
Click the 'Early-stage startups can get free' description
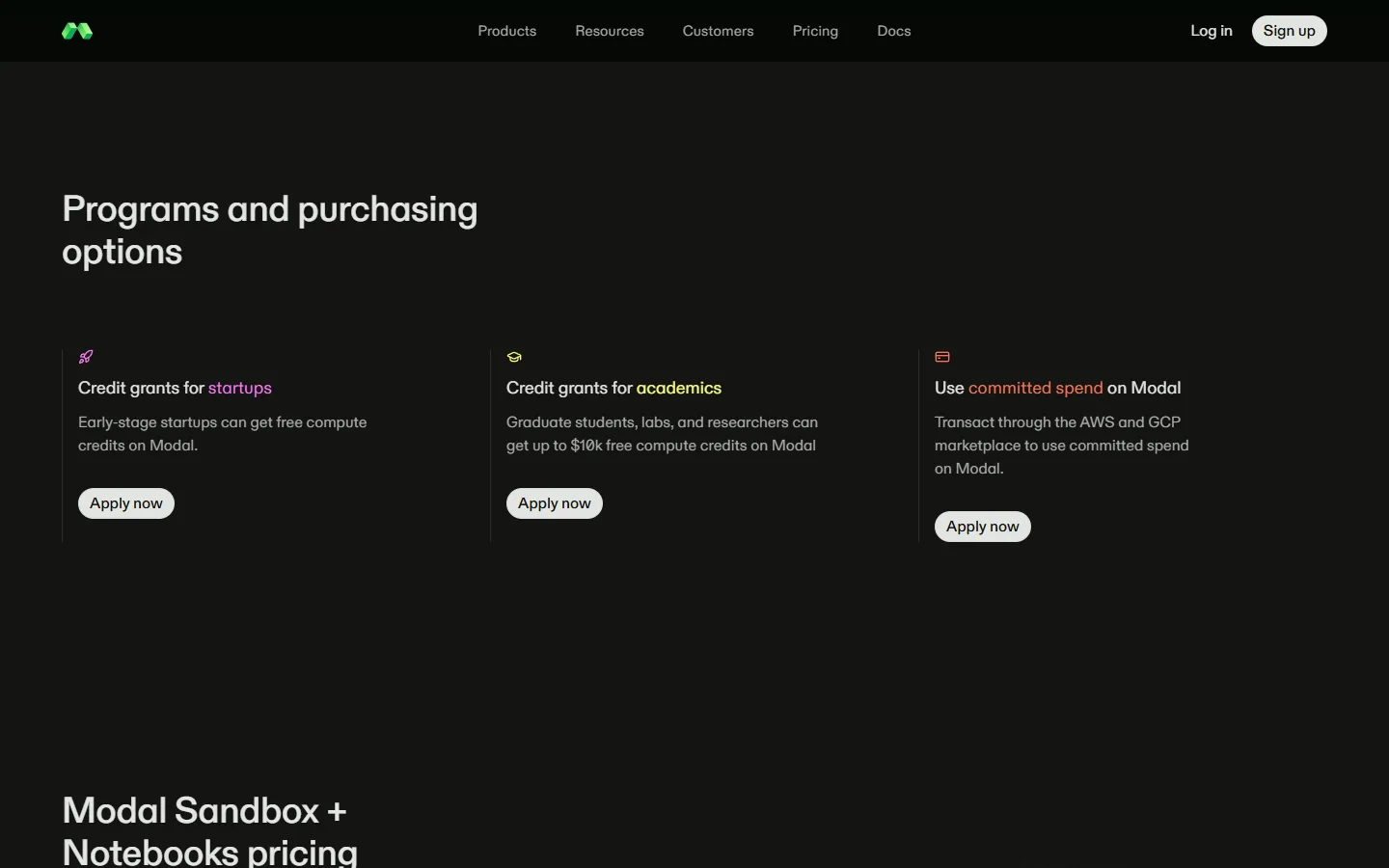[x=223, y=434]
